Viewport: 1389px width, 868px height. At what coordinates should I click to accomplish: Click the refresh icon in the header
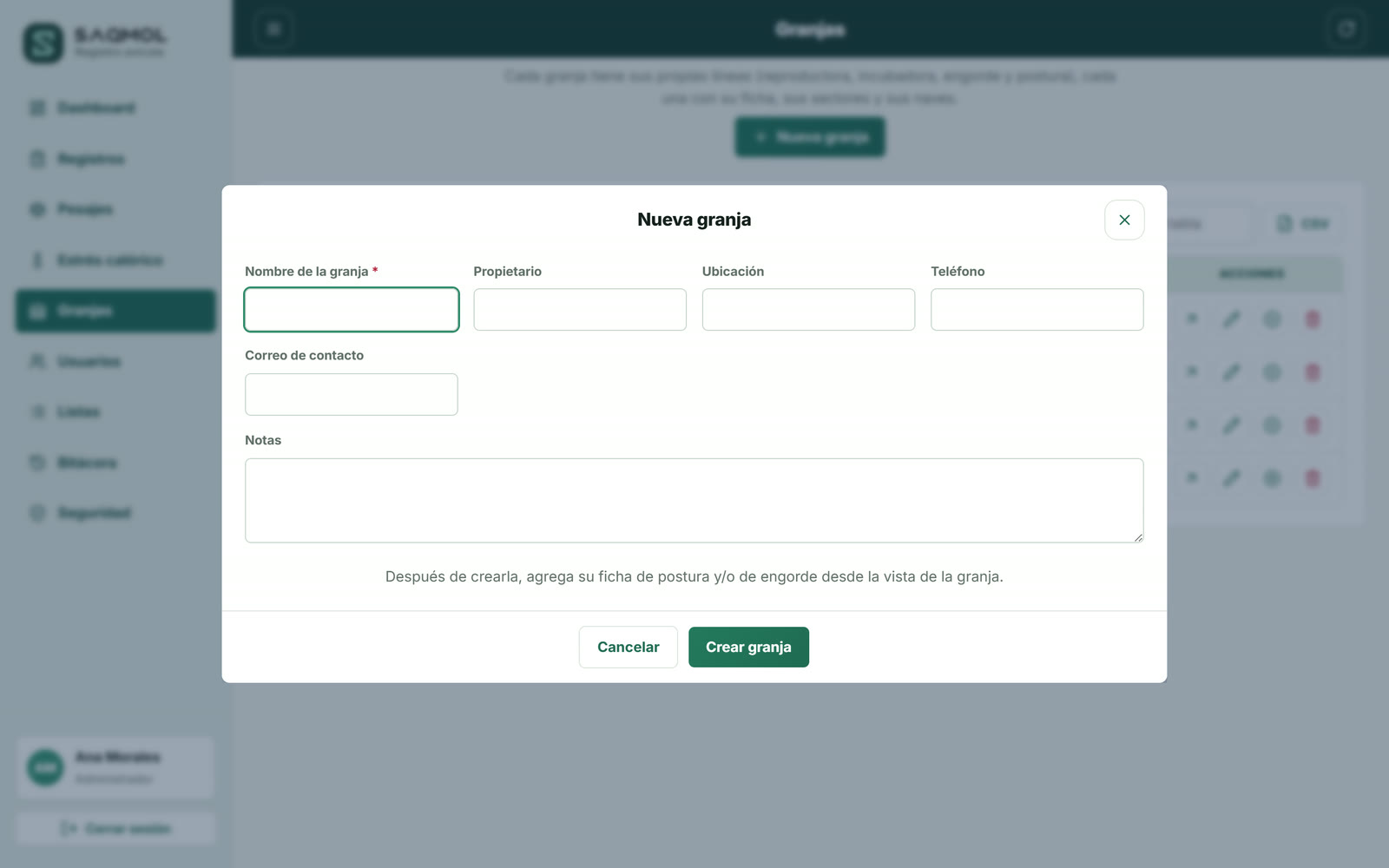tap(1346, 29)
